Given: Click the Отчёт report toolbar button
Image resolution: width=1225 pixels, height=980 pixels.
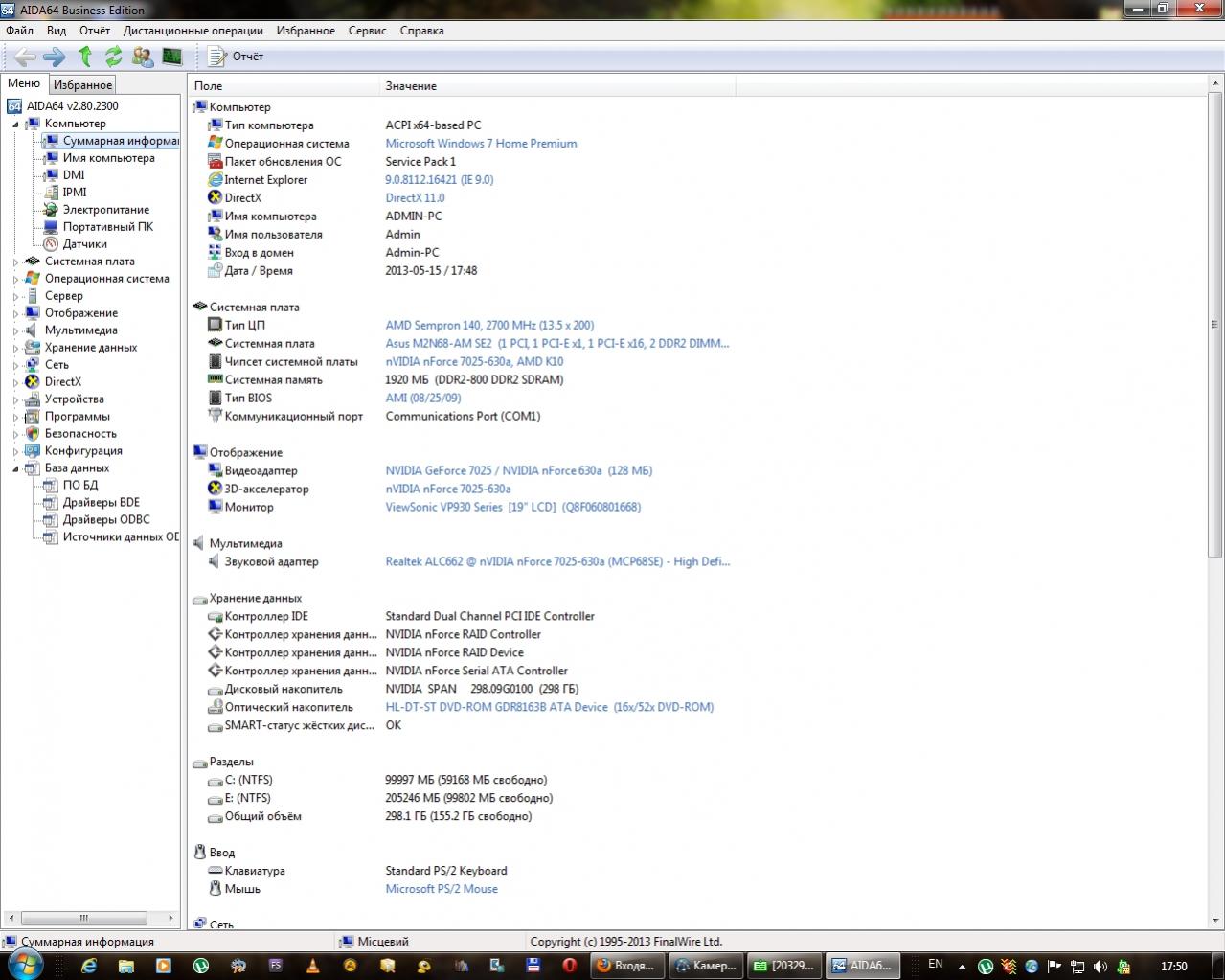Looking at the screenshot, I should pyautogui.click(x=236, y=57).
